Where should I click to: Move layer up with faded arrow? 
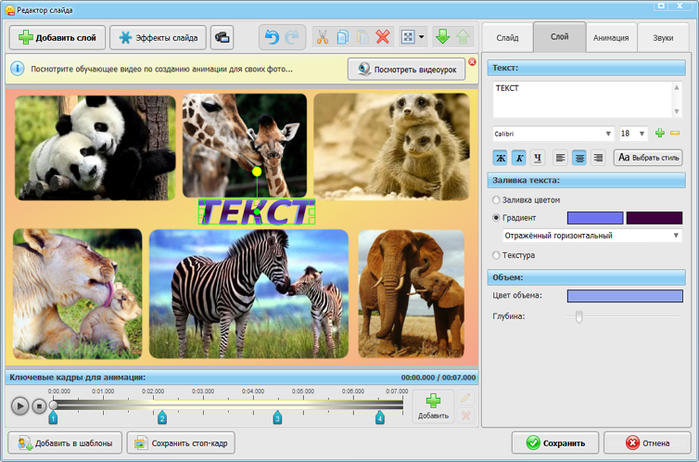coord(463,37)
